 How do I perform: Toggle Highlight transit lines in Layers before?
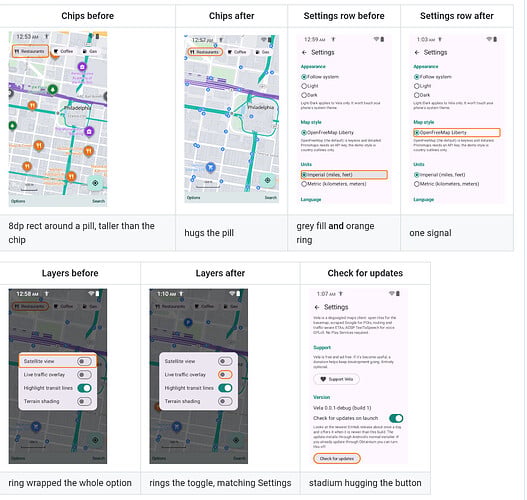(84, 388)
